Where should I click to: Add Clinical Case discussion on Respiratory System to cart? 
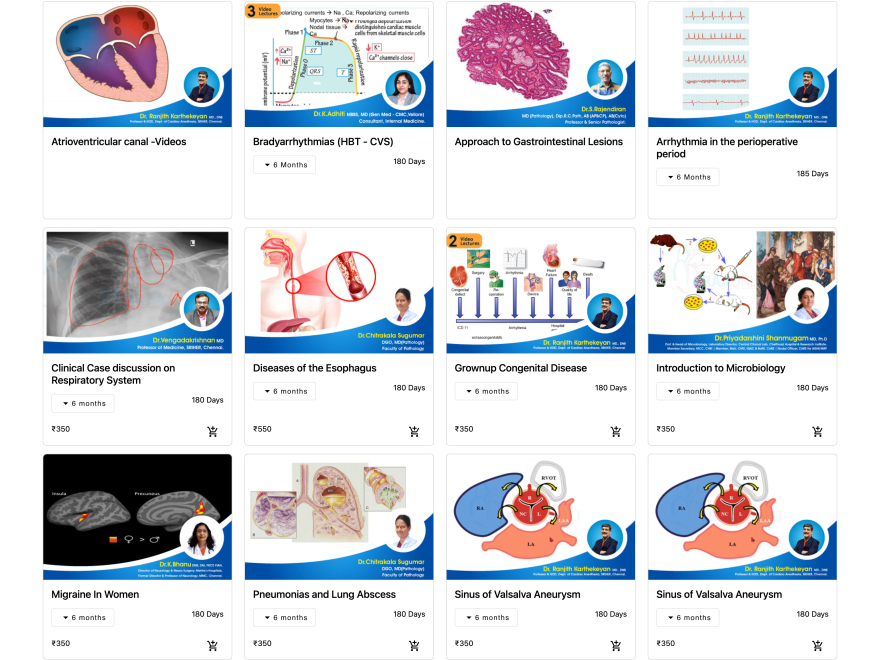click(212, 431)
